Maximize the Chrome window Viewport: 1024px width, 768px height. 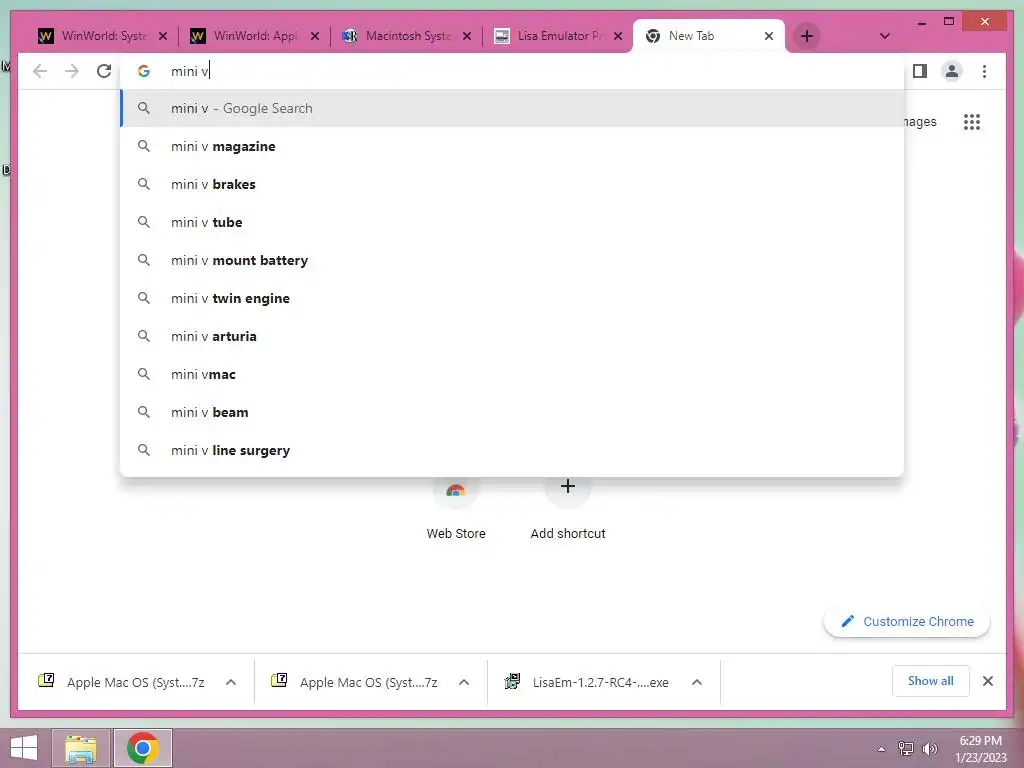[x=949, y=22]
